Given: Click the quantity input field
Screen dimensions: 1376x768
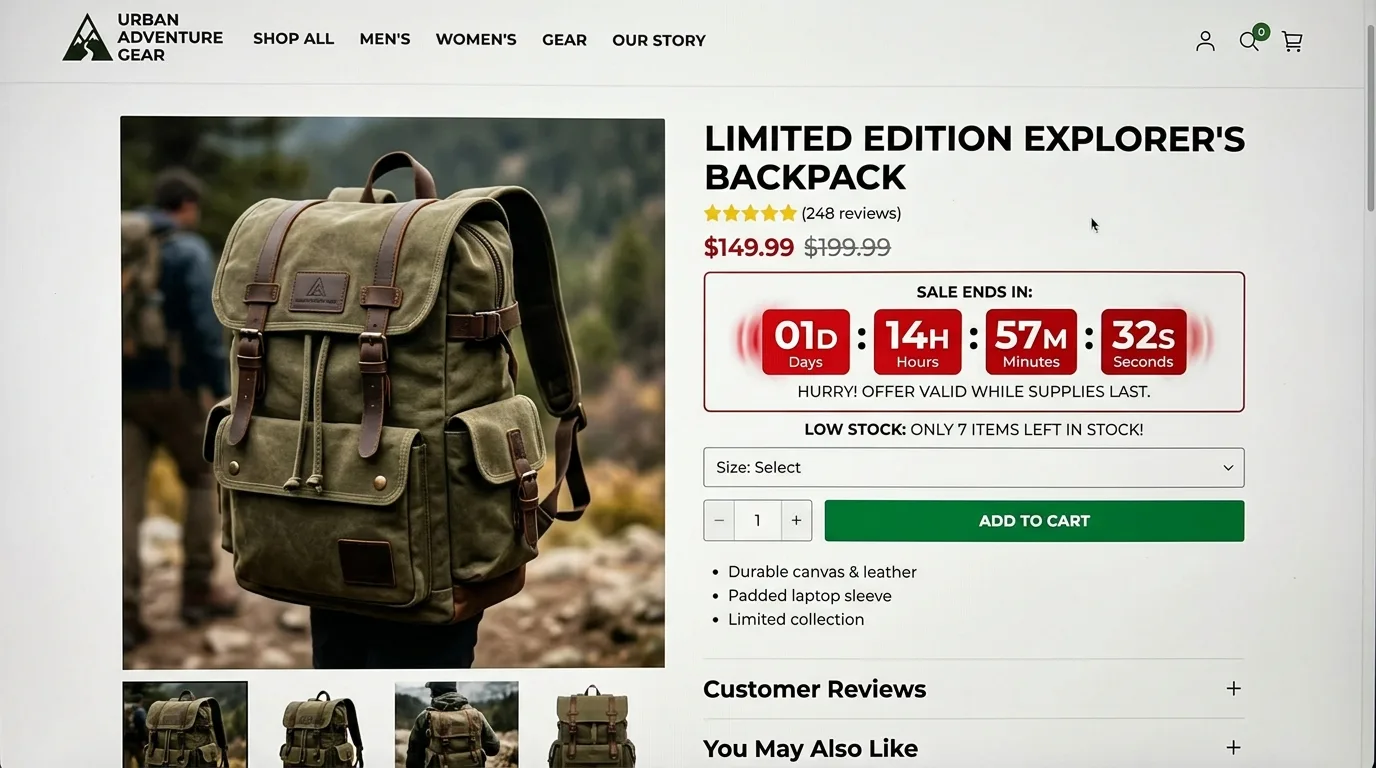Looking at the screenshot, I should (758, 521).
